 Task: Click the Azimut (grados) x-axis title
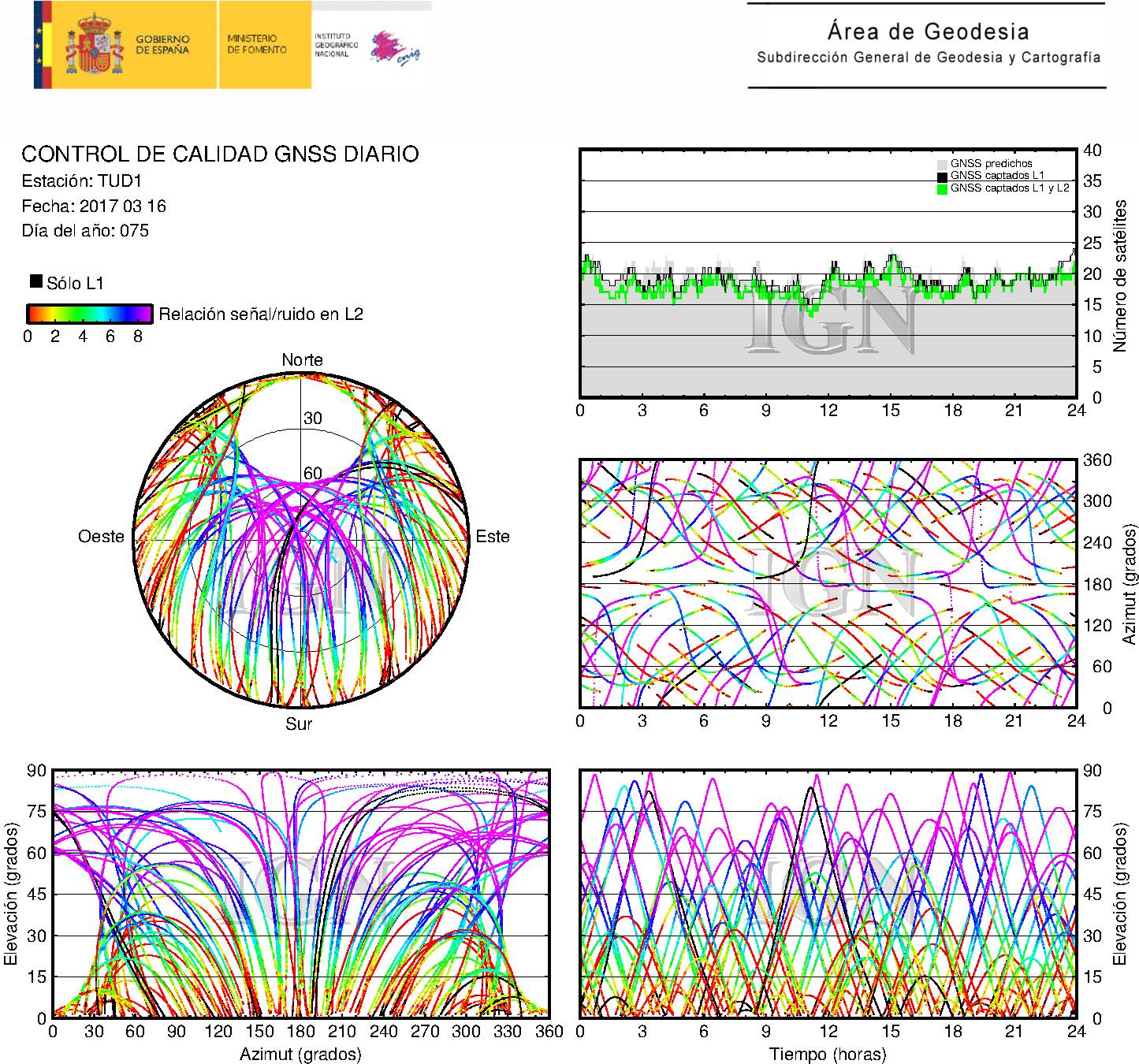click(300, 1054)
